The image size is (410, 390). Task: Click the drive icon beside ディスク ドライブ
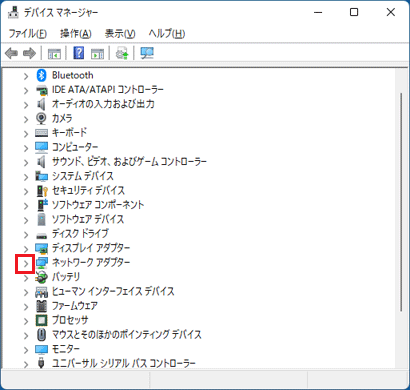[41, 235]
